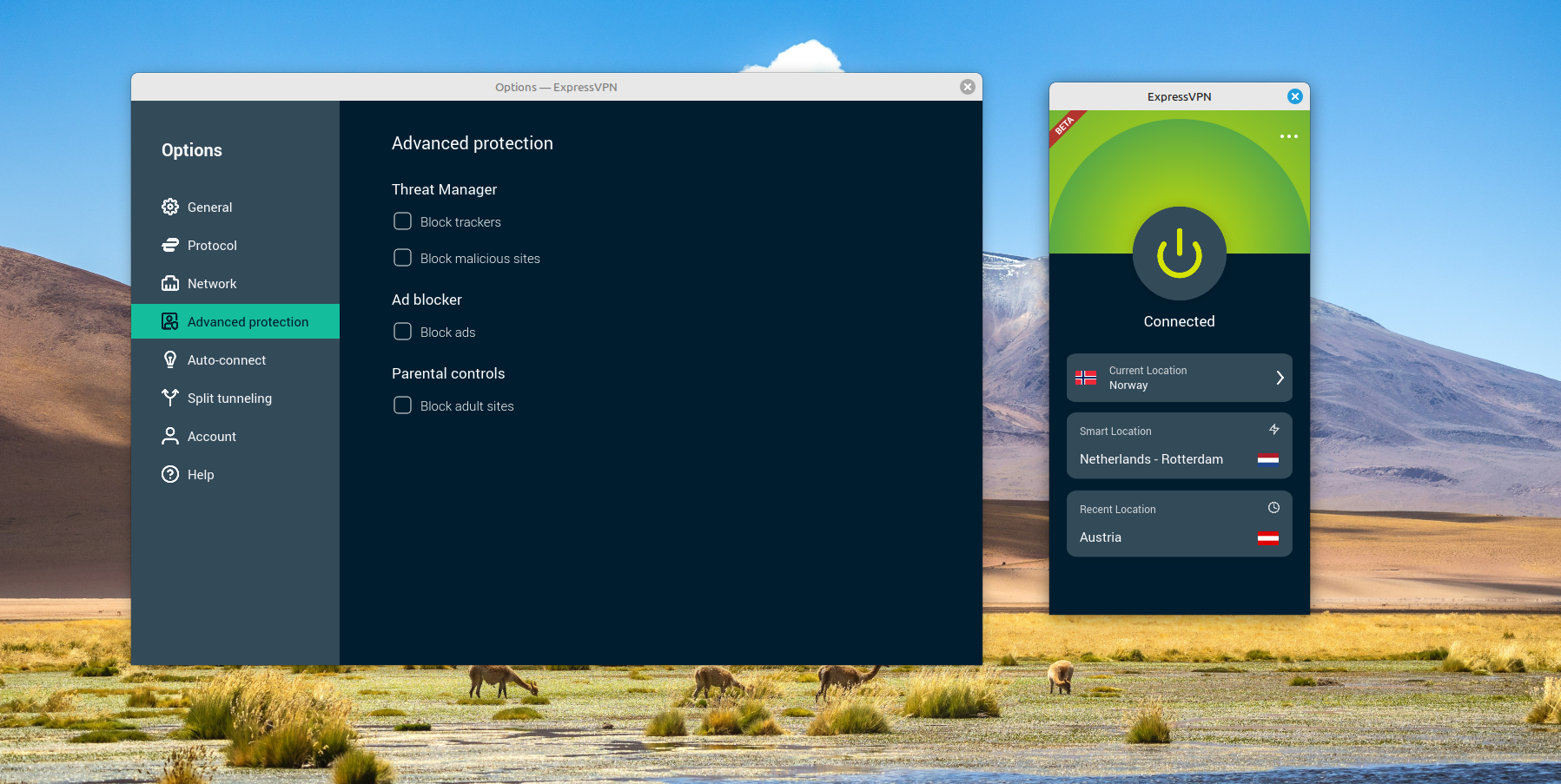Select the Advanced protection tab

235,321
